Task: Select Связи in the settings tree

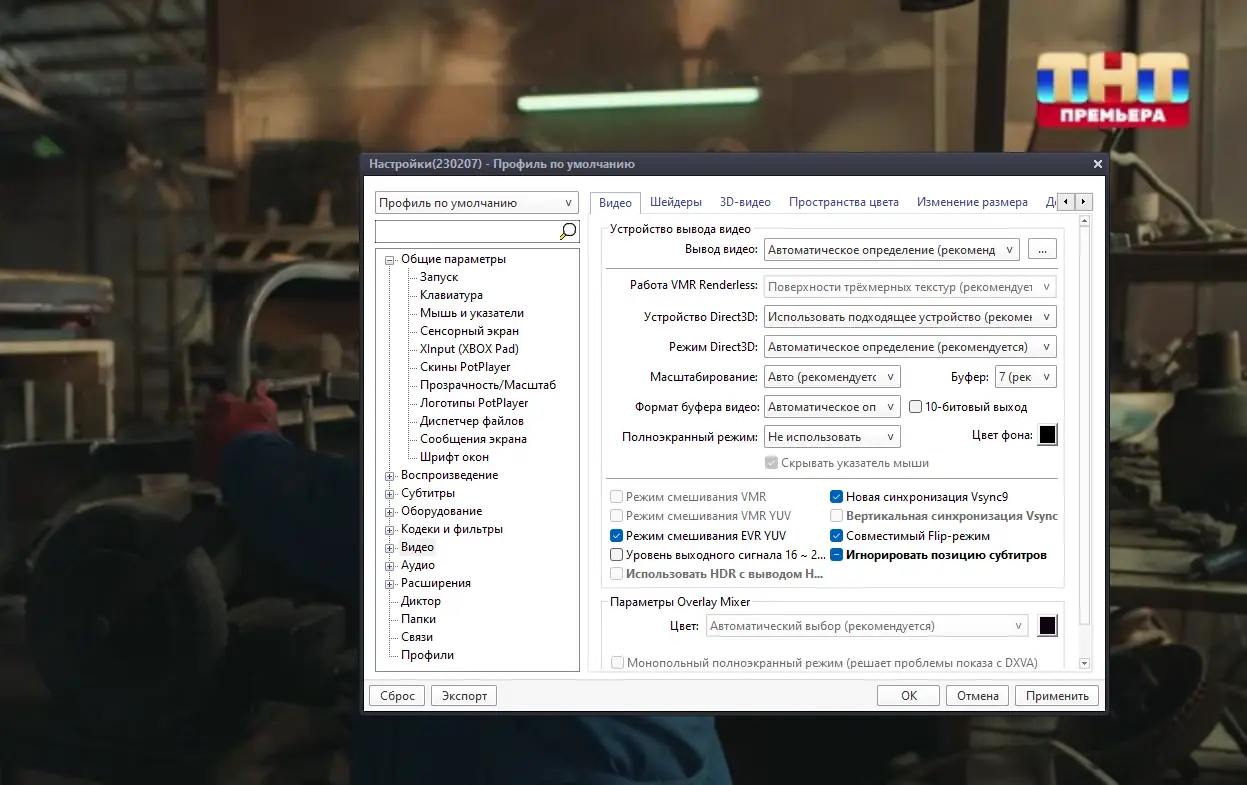Action: [417, 637]
